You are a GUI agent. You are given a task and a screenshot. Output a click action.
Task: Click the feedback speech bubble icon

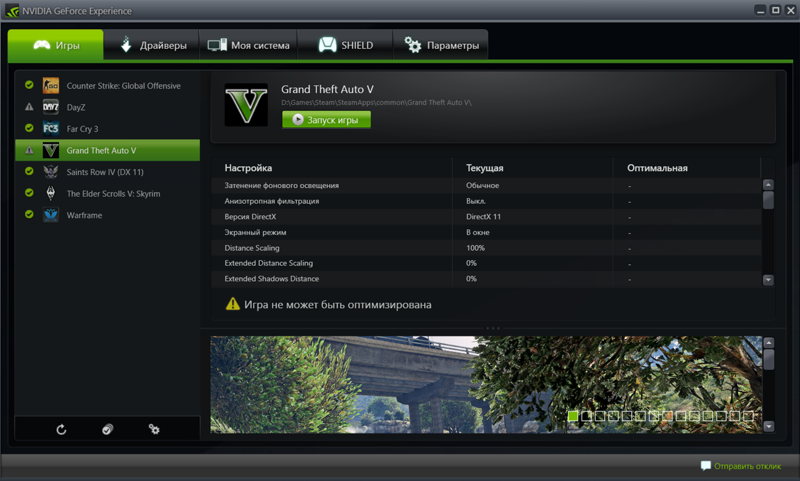706,466
